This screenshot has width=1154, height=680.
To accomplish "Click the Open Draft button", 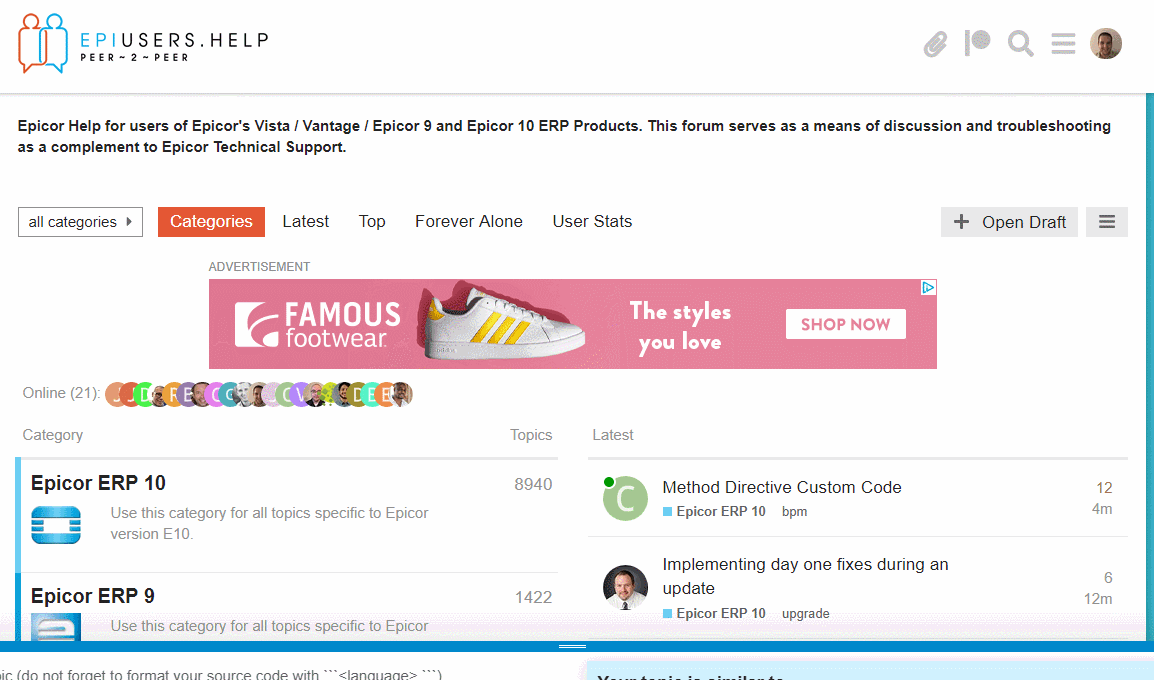I will [x=1009, y=222].
